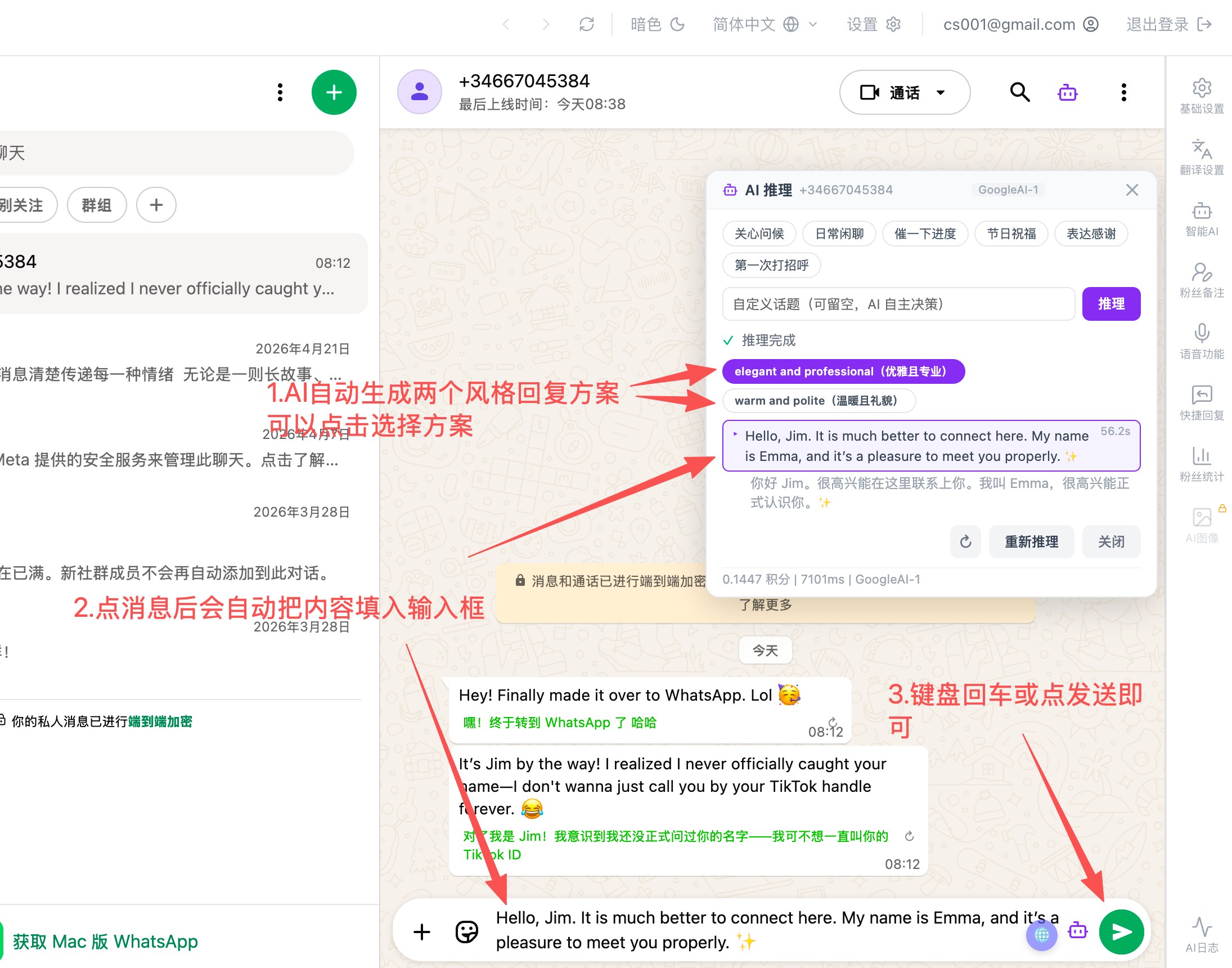Image resolution: width=1232 pixels, height=968 pixels.
Task: Open the 简体中文 language dropdown
Action: click(x=765, y=24)
